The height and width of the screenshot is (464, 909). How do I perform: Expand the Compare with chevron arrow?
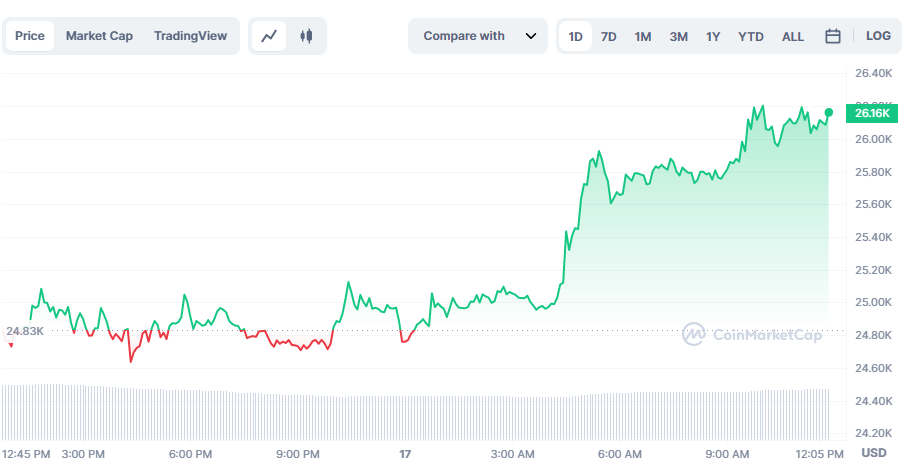[x=531, y=36]
